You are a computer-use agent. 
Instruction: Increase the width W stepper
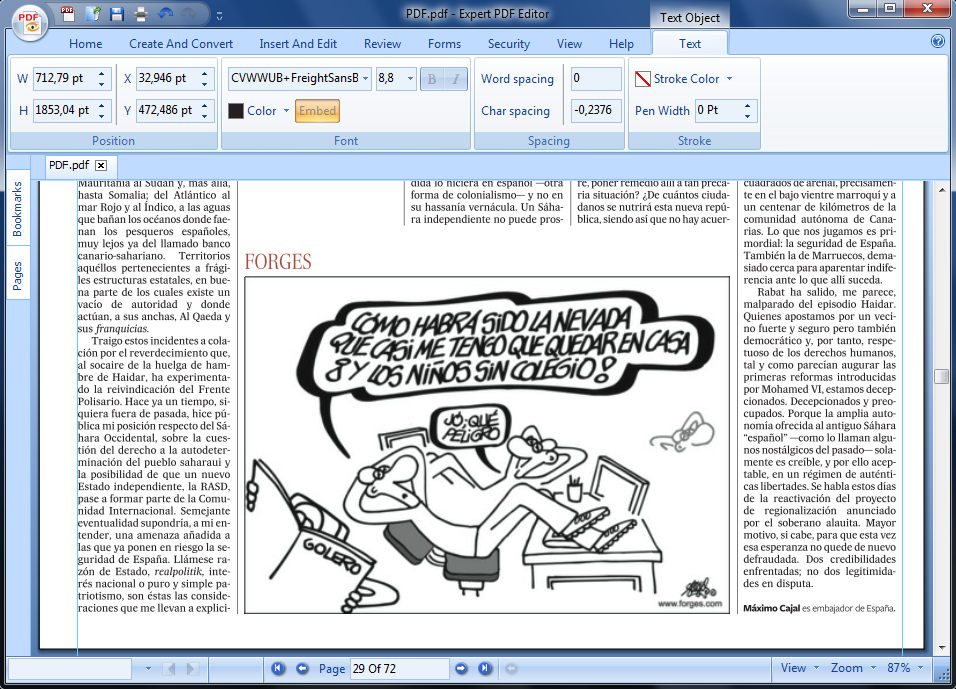click(101, 73)
